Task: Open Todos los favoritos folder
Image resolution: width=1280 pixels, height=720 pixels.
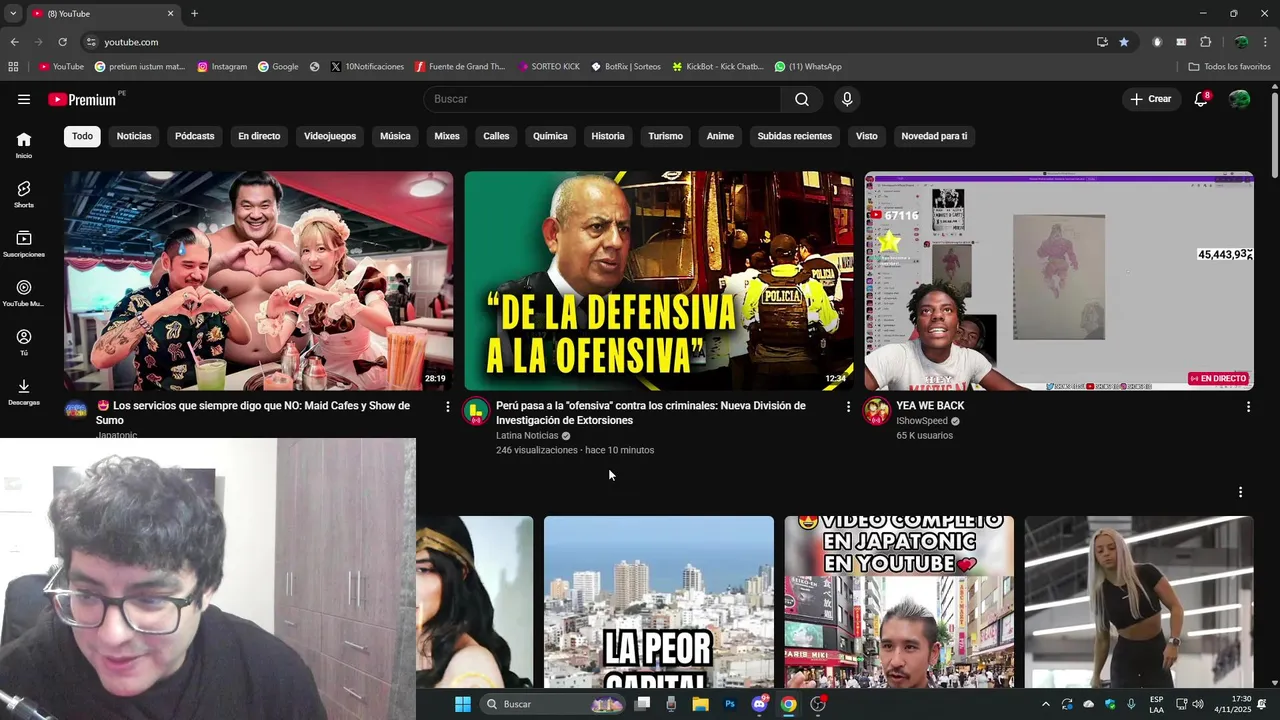Action: click(1229, 67)
